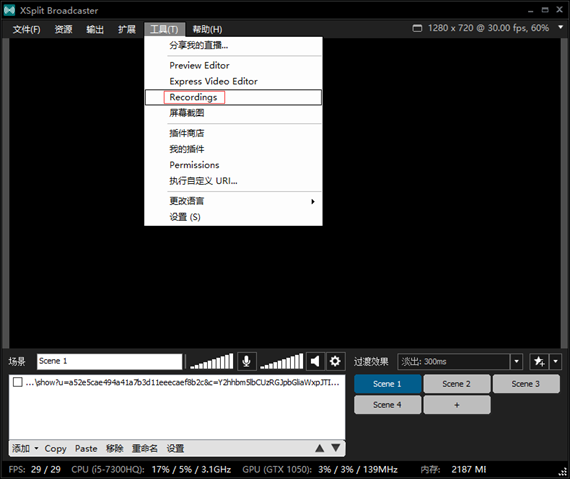Click the CPU (i5-7300HQ) status entry
The image size is (570, 479).
[x=151, y=470]
